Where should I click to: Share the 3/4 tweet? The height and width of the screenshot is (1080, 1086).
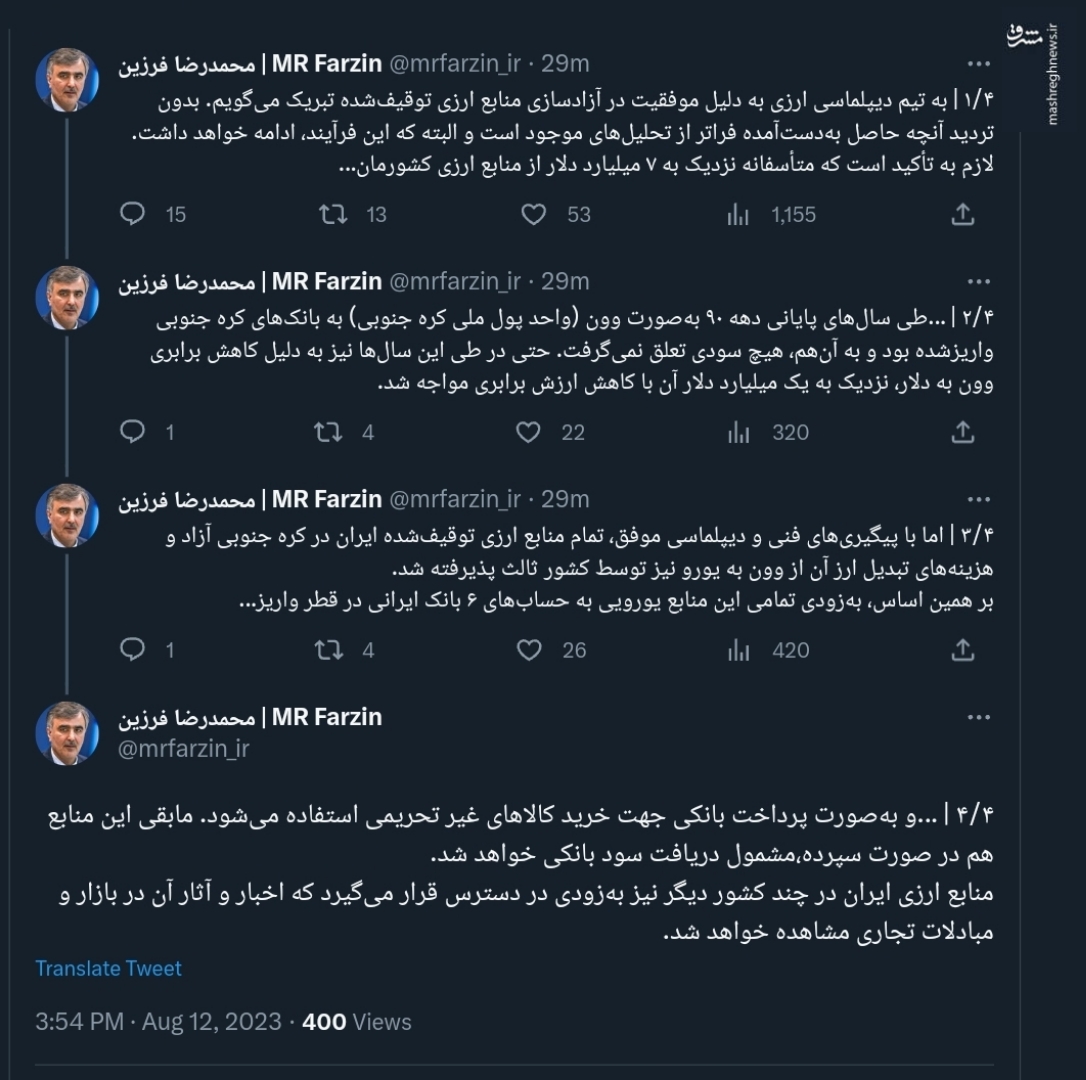click(963, 650)
